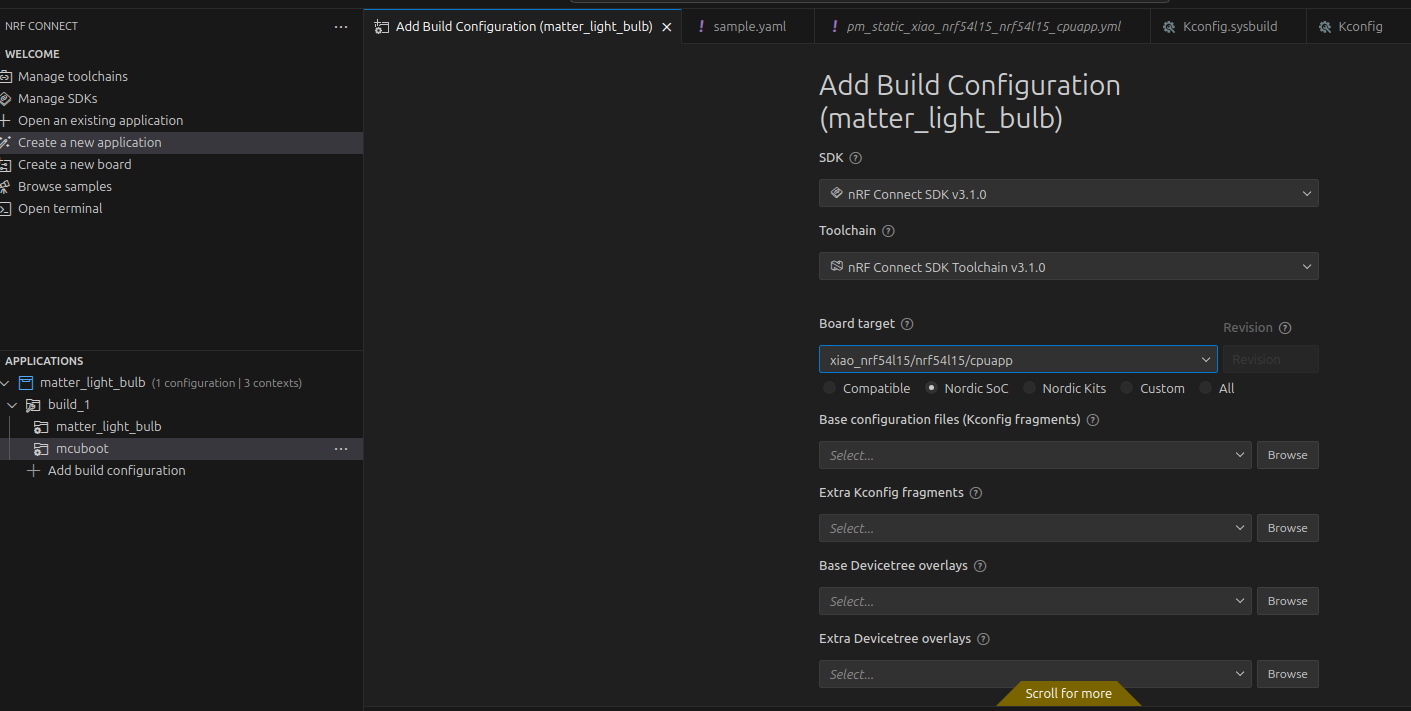Open the Board target dropdown
The height and width of the screenshot is (711, 1411).
[x=1017, y=360]
